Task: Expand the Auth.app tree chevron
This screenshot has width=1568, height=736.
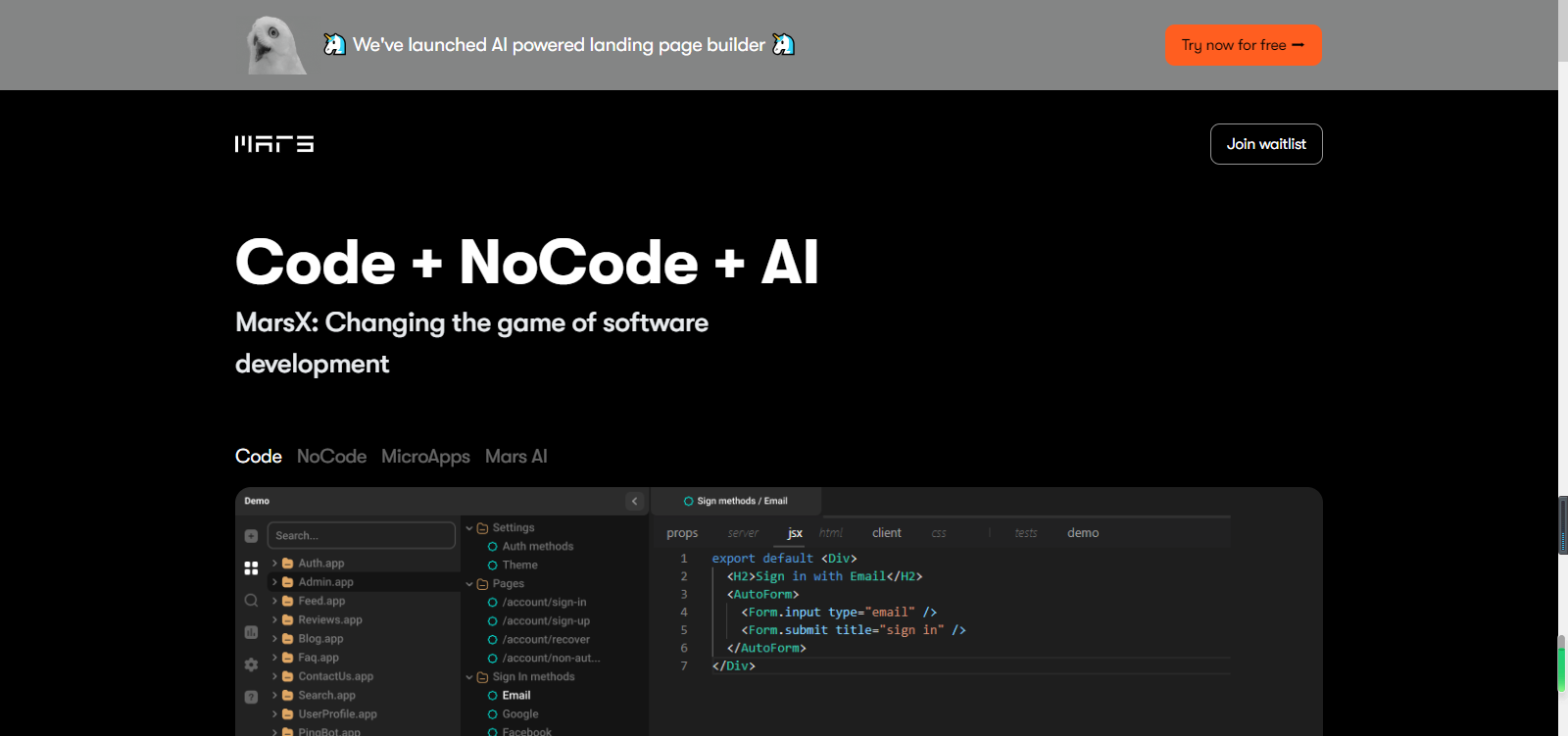Action: [x=274, y=564]
